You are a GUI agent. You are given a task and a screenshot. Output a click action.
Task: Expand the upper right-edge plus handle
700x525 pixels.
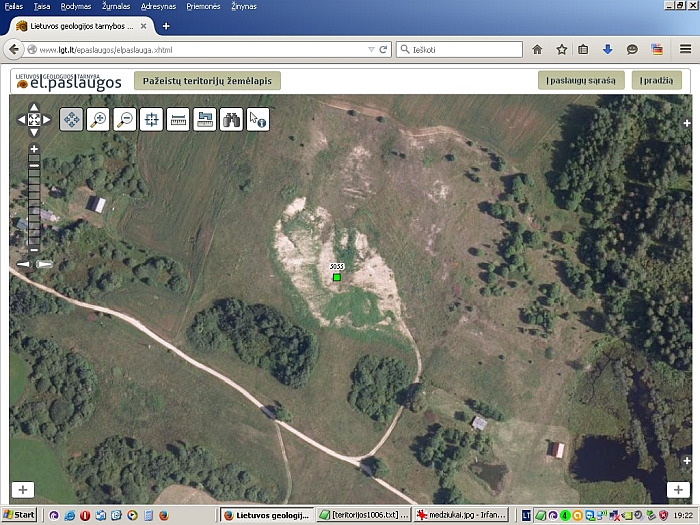(687, 123)
